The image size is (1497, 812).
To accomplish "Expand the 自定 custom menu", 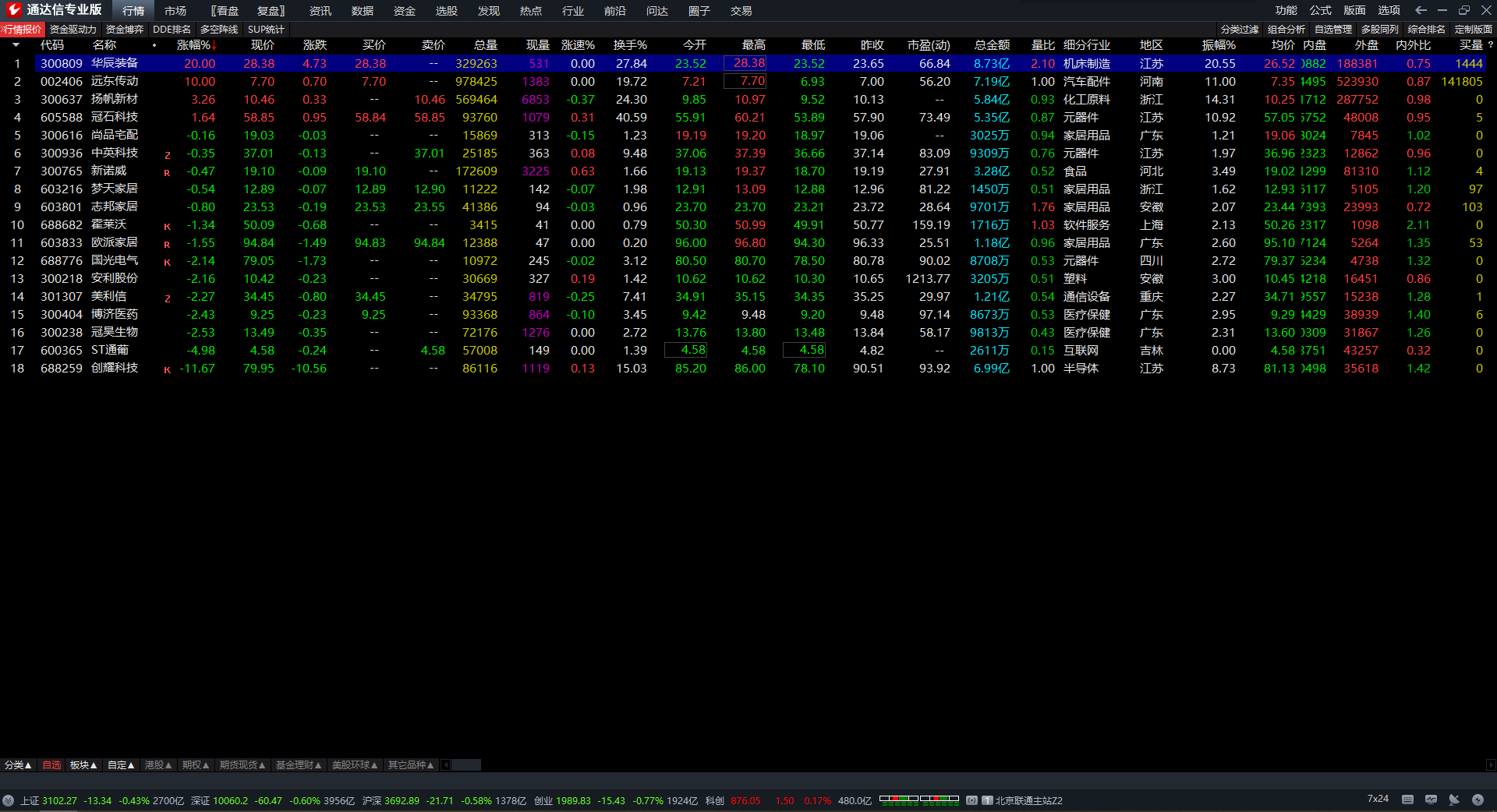I will (121, 765).
